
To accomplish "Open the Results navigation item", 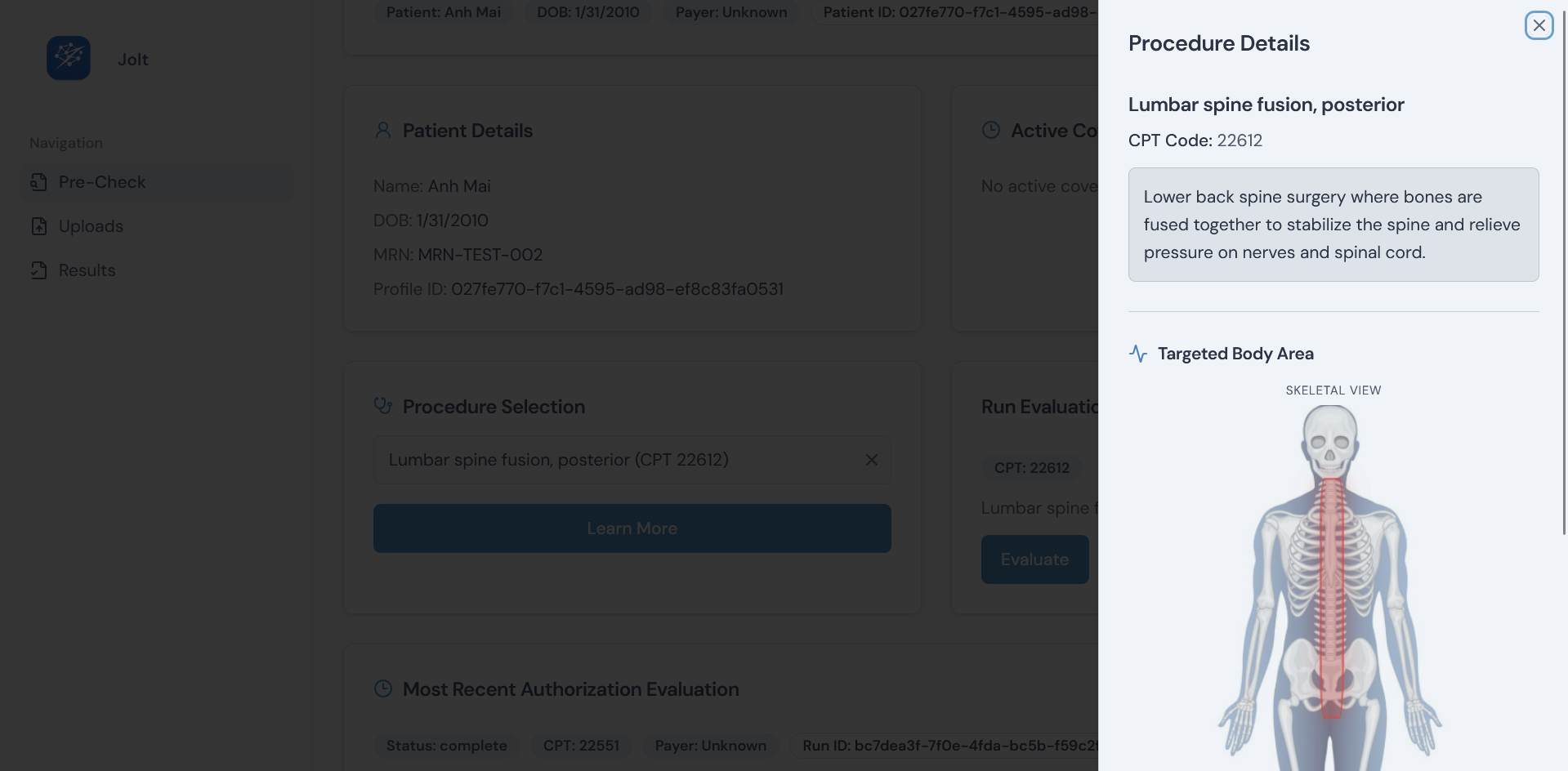I will point(87,270).
